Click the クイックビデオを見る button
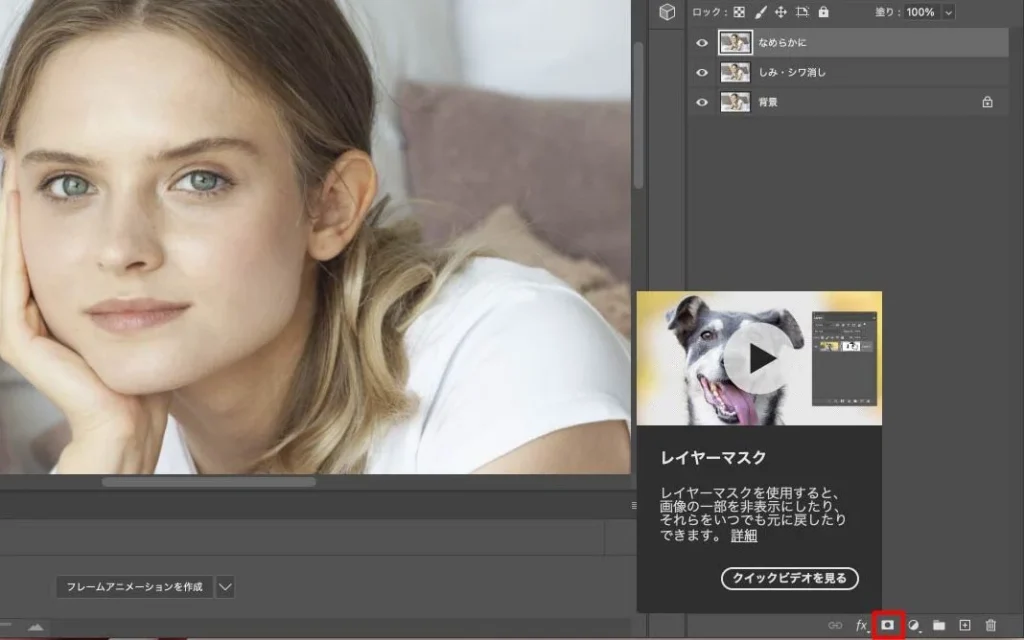This screenshot has width=1024, height=640. pos(789,578)
